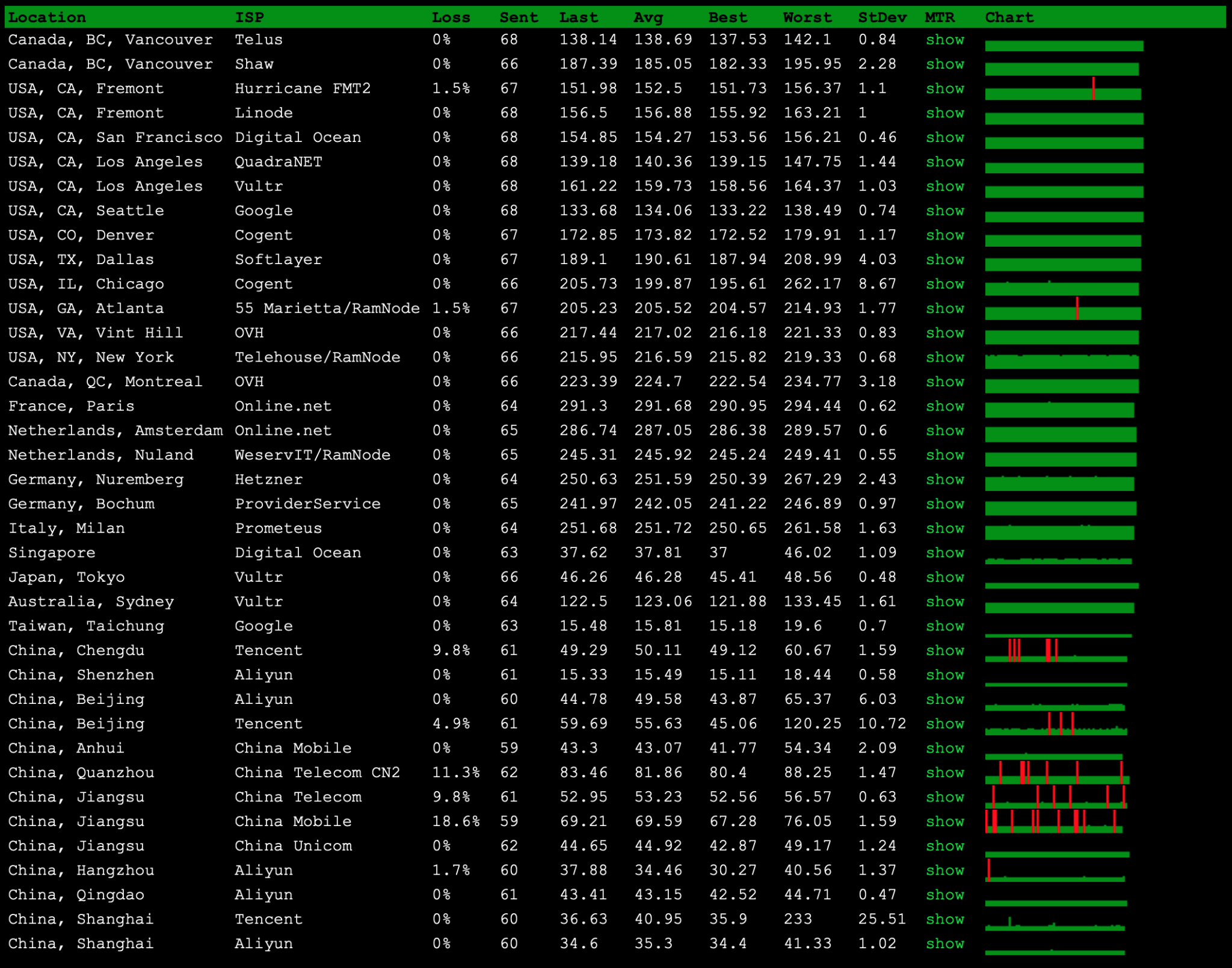Click show for Digital Ocean Singapore
Viewport: 1232px width, 968px height.
(x=944, y=553)
